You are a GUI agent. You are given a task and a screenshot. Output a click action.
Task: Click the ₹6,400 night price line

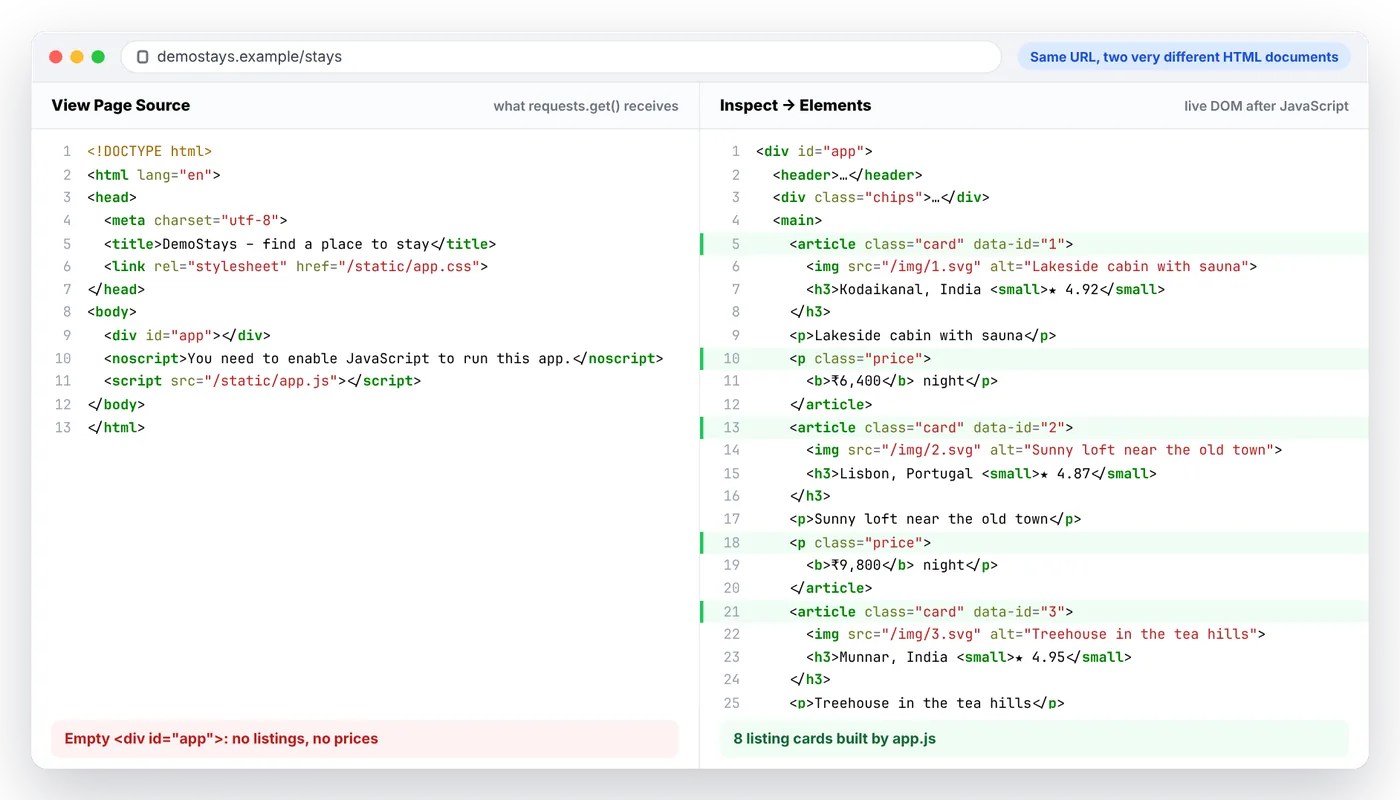(x=902, y=381)
